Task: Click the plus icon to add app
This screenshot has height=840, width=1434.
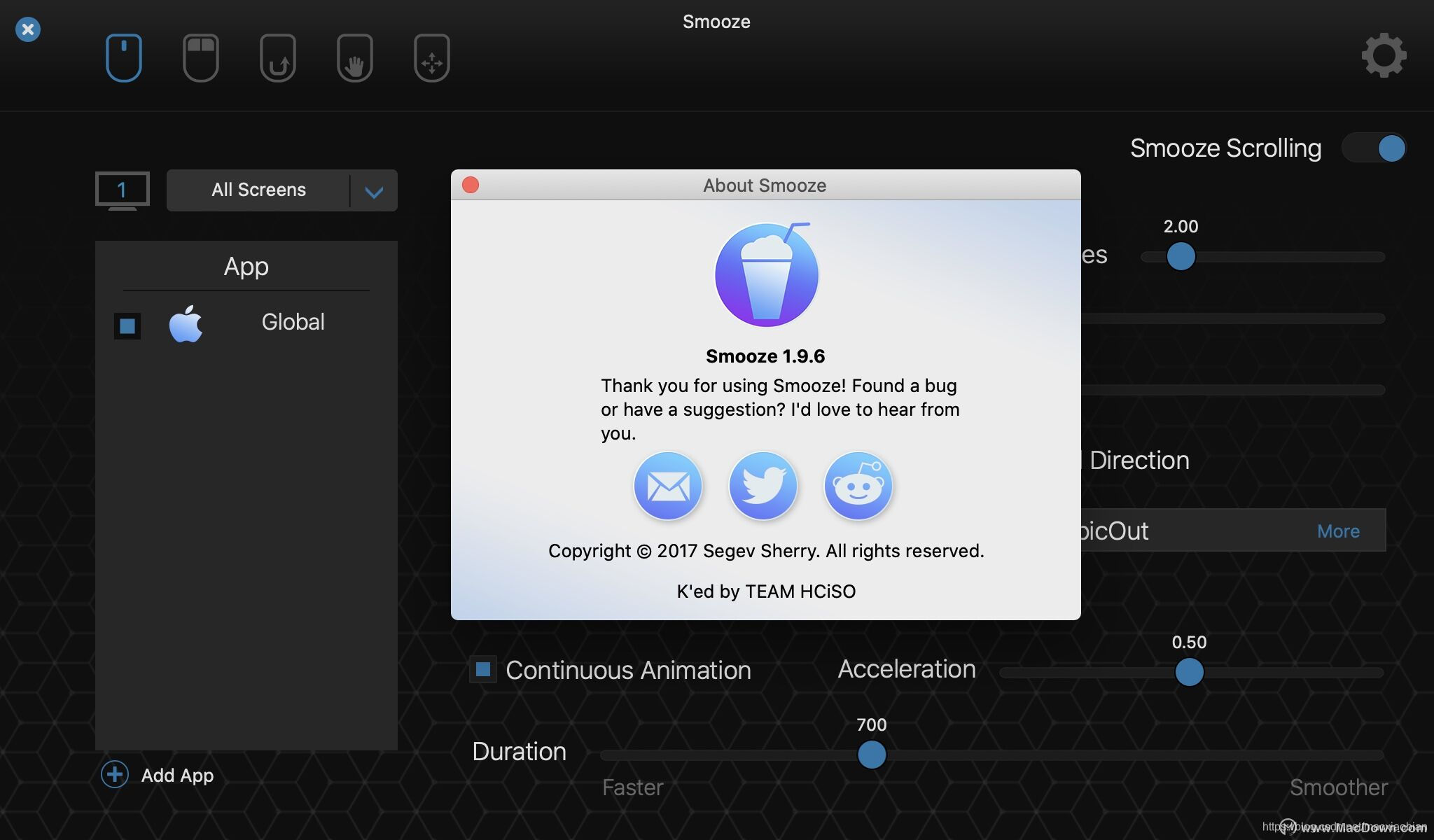Action: tap(115, 775)
